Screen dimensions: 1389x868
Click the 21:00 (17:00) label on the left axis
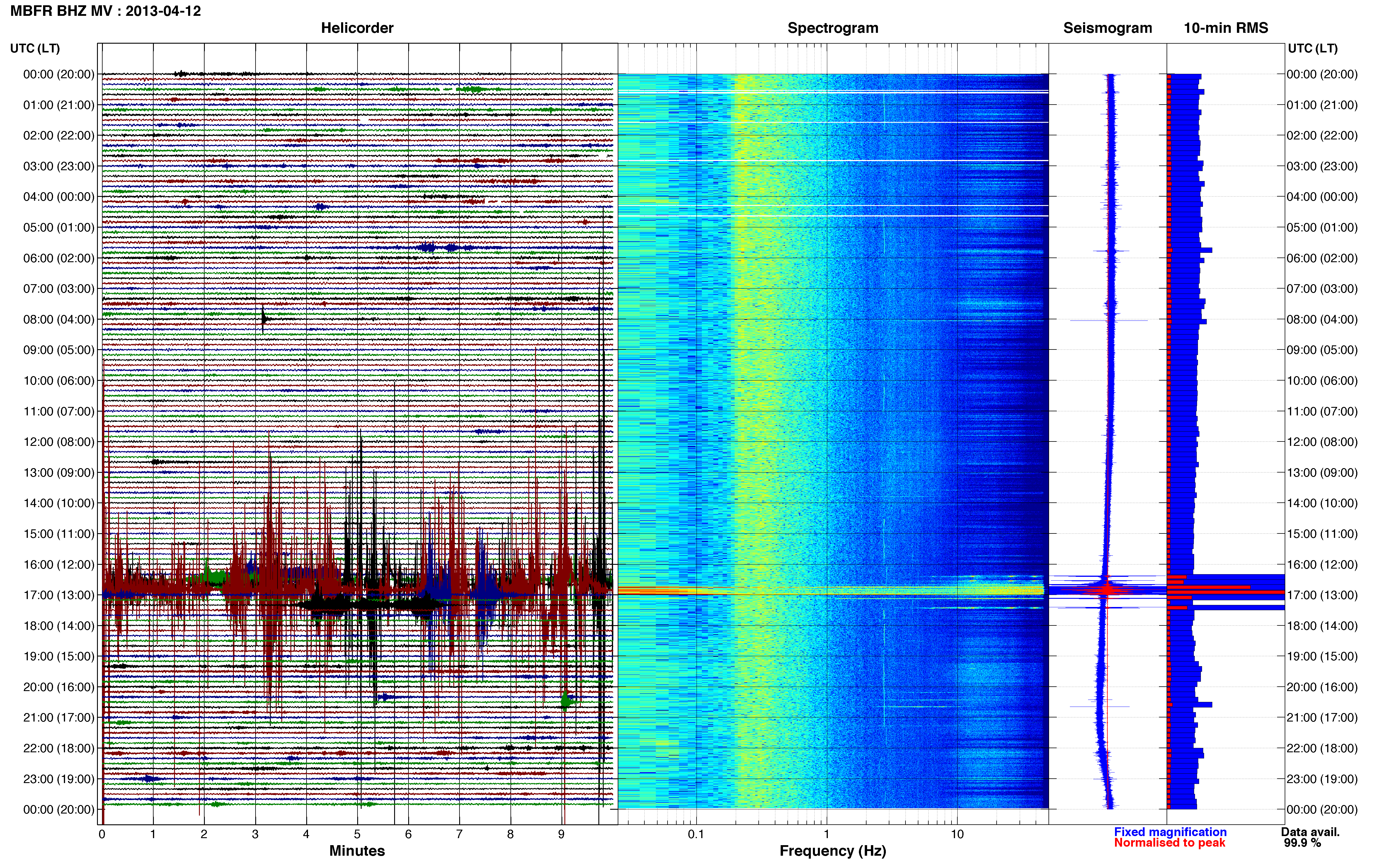[x=59, y=718]
